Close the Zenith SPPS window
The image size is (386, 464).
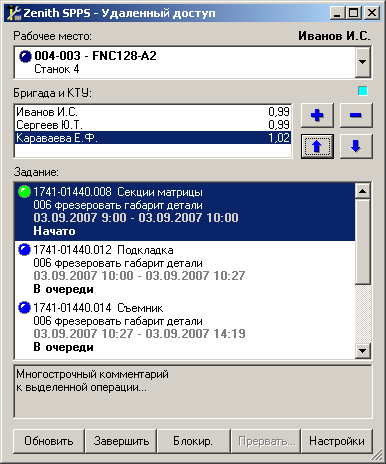(372, 13)
